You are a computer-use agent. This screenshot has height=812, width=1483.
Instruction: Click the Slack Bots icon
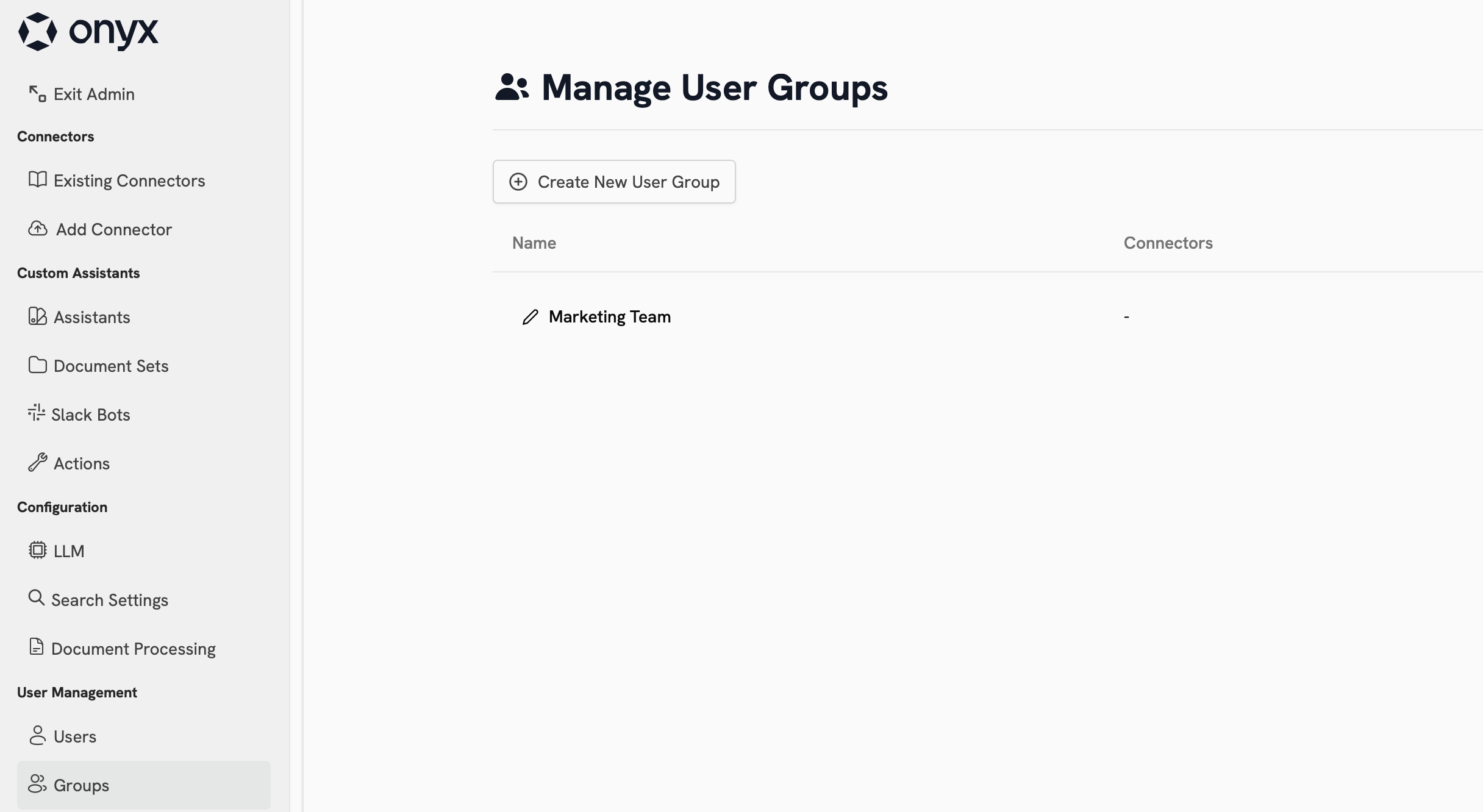[37, 413]
